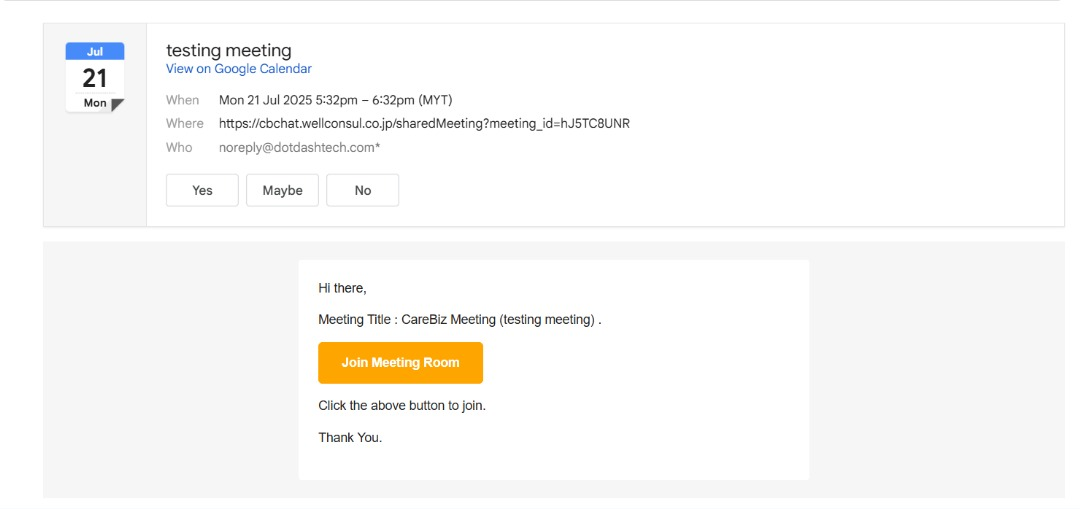1080x509 pixels.
Task: Click the Thank You closing text
Action: [x=350, y=437]
